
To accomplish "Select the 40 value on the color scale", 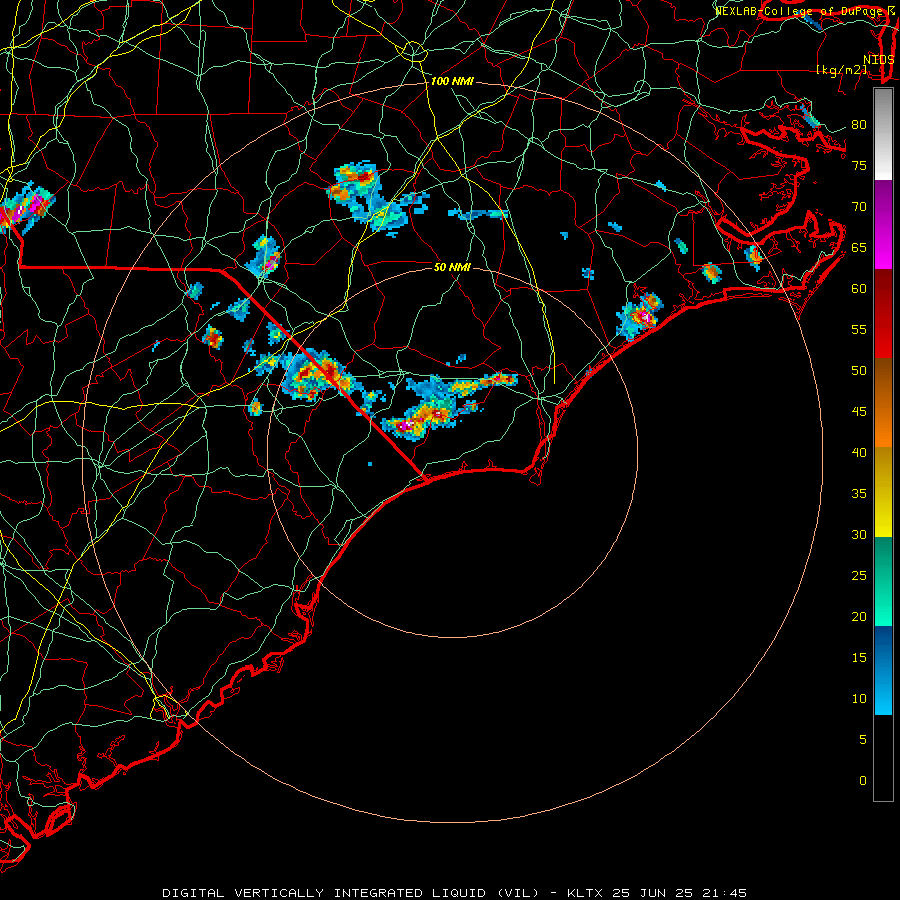I will [x=859, y=452].
